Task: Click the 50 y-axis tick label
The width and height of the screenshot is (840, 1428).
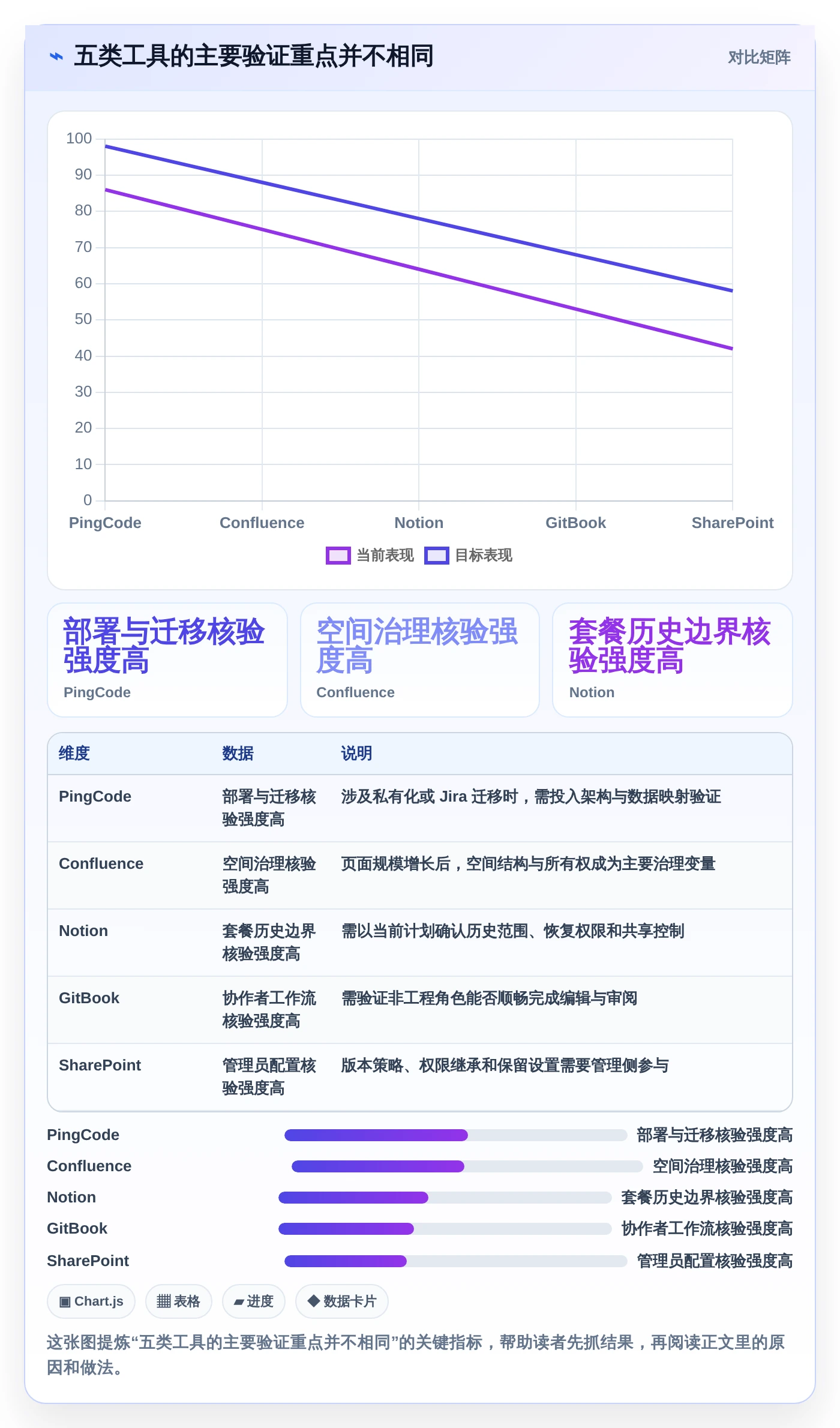Action: pos(83,319)
